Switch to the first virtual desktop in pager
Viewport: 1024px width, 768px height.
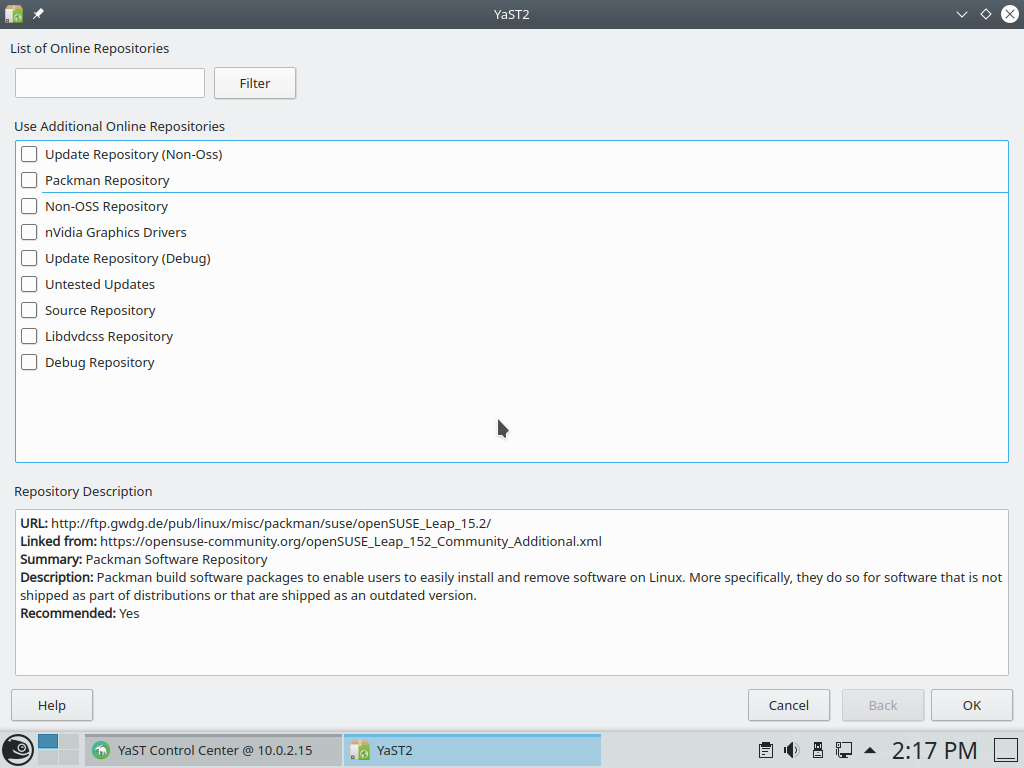pyautogui.click(x=48, y=741)
